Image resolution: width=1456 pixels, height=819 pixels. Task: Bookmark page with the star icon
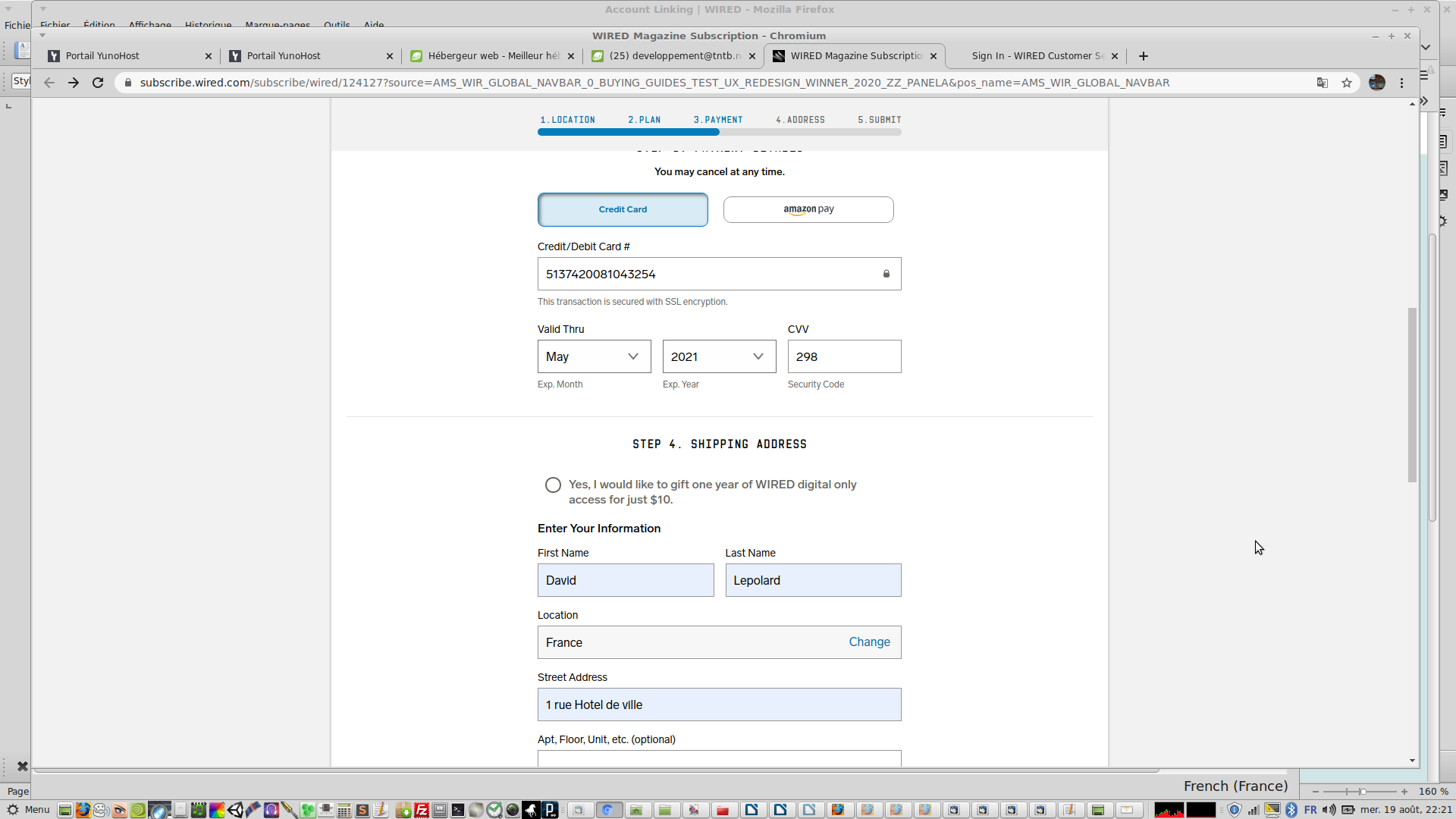1347,83
